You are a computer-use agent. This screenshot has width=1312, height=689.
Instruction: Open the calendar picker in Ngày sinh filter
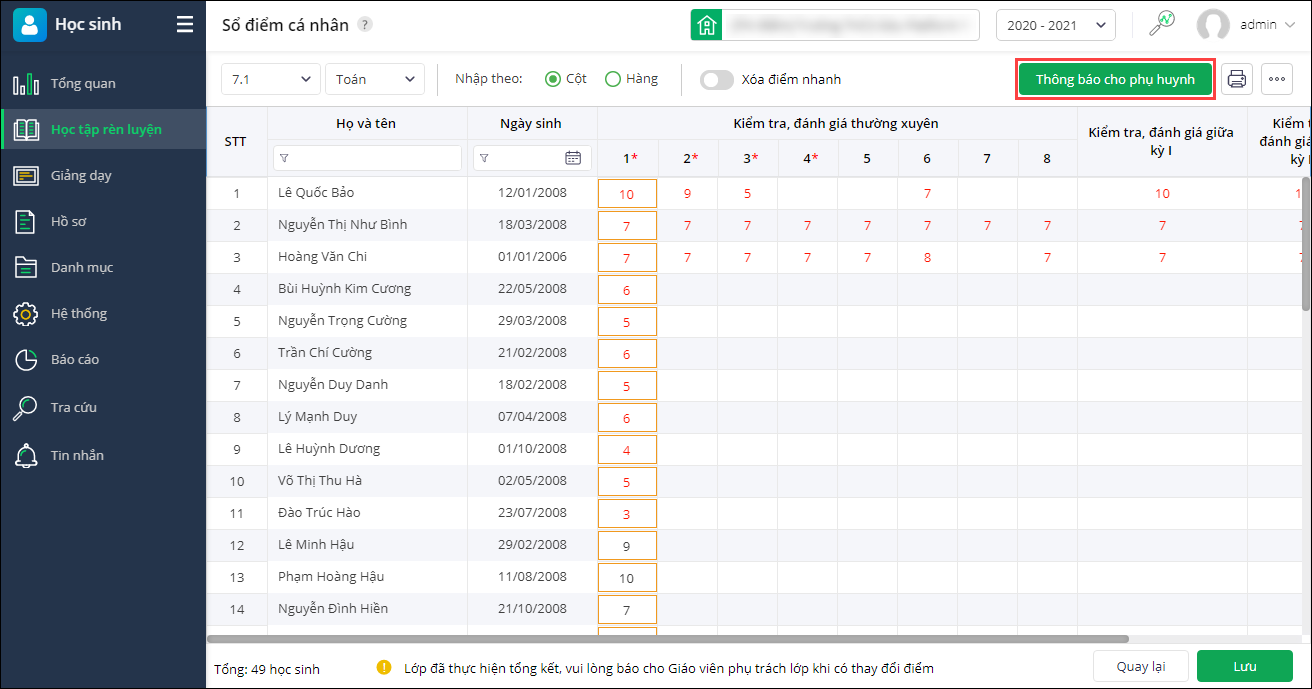(573, 157)
